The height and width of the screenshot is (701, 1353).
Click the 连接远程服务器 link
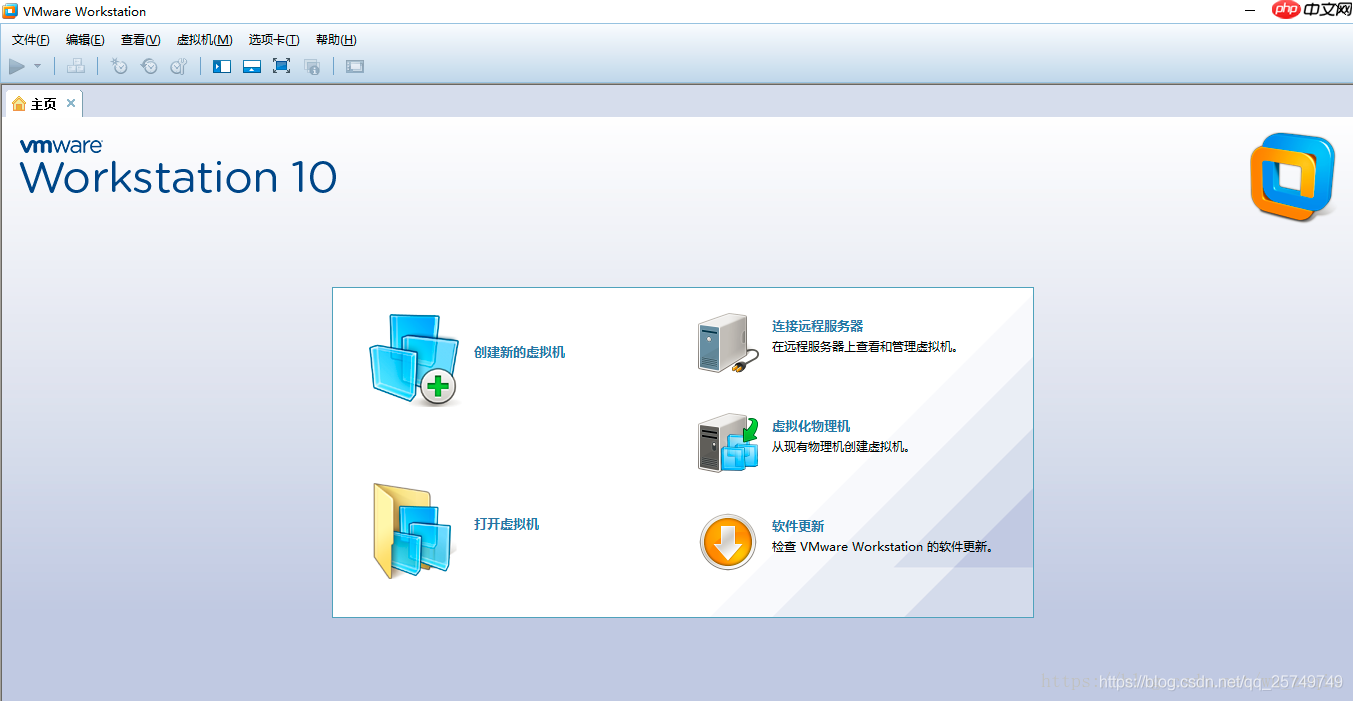click(817, 326)
